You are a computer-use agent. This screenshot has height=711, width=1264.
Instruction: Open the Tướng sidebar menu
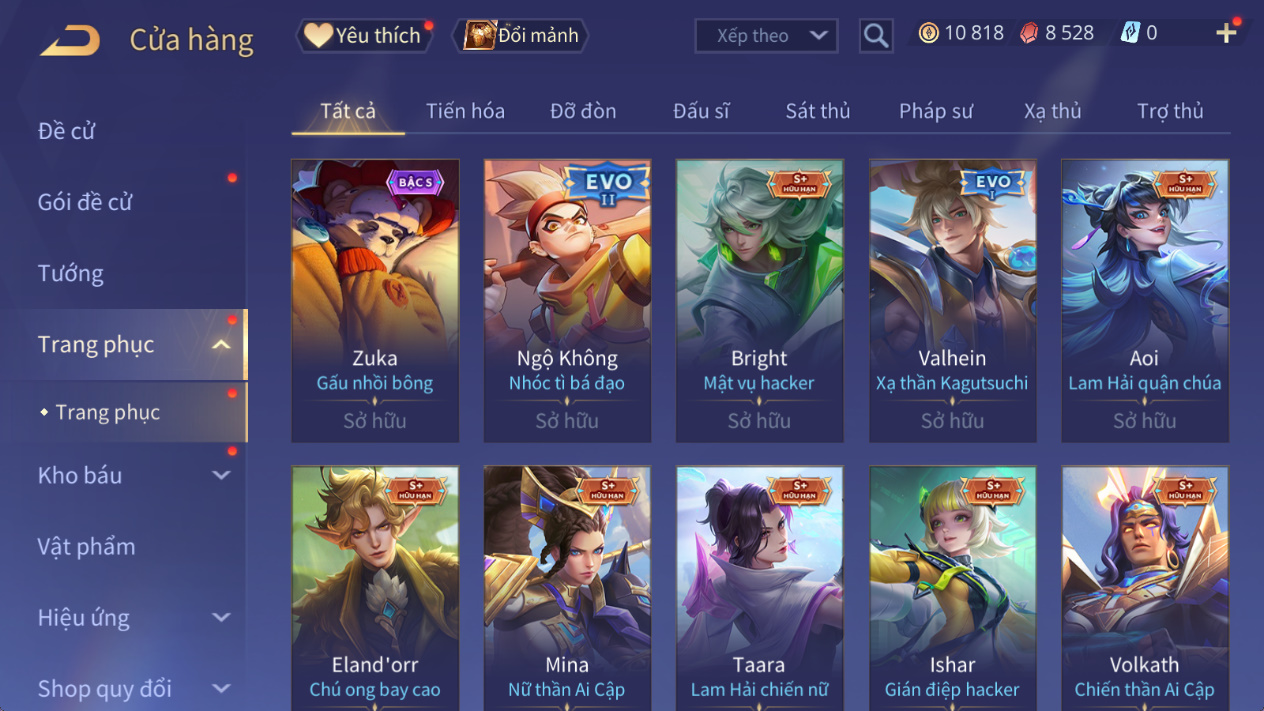71,273
